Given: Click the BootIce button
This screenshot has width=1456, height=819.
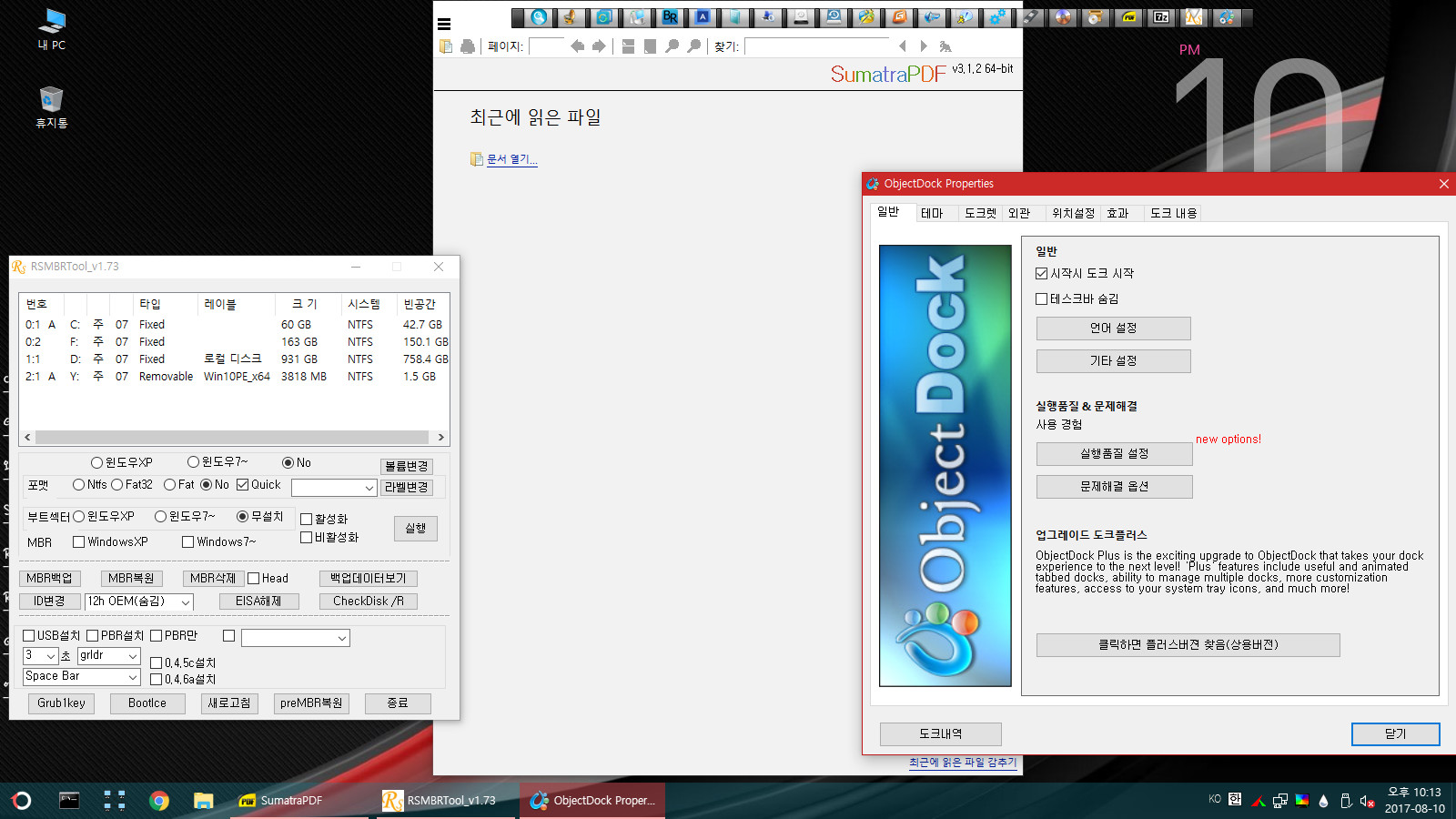Looking at the screenshot, I should click(x=147, y=703).
